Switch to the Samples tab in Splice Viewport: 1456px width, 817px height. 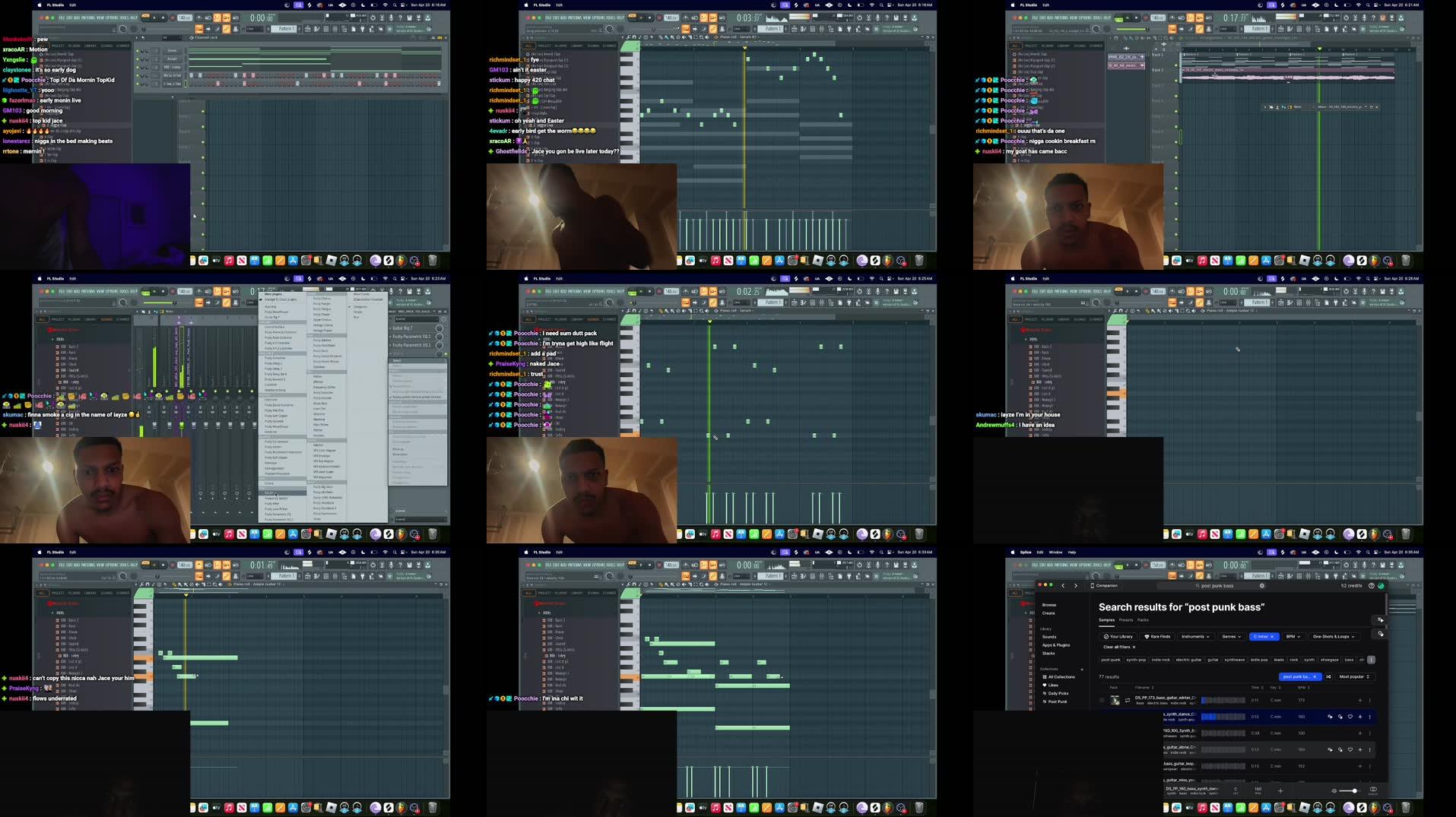(x=1106, y=620)
